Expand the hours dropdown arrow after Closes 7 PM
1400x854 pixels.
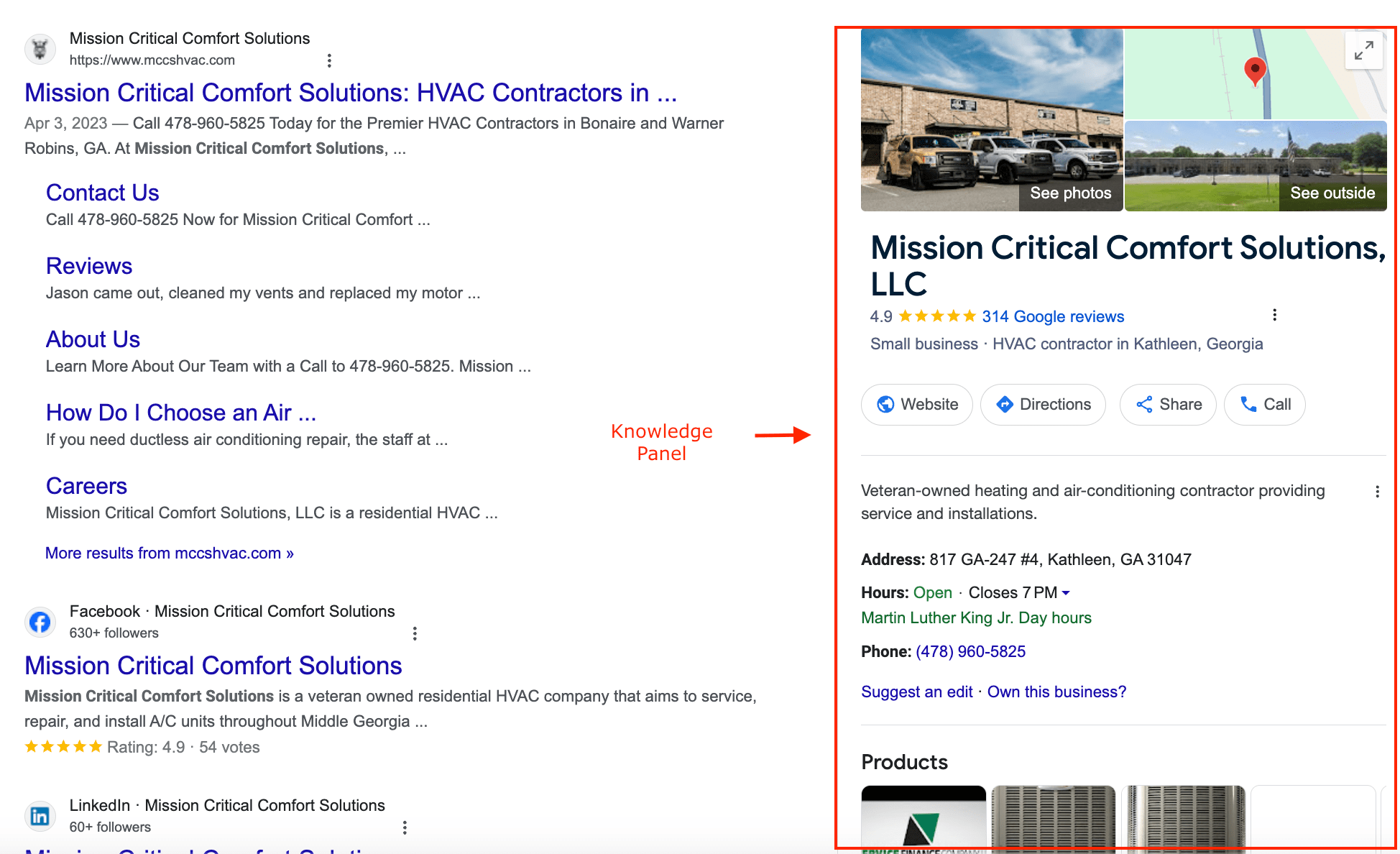tap(1066, 593)
